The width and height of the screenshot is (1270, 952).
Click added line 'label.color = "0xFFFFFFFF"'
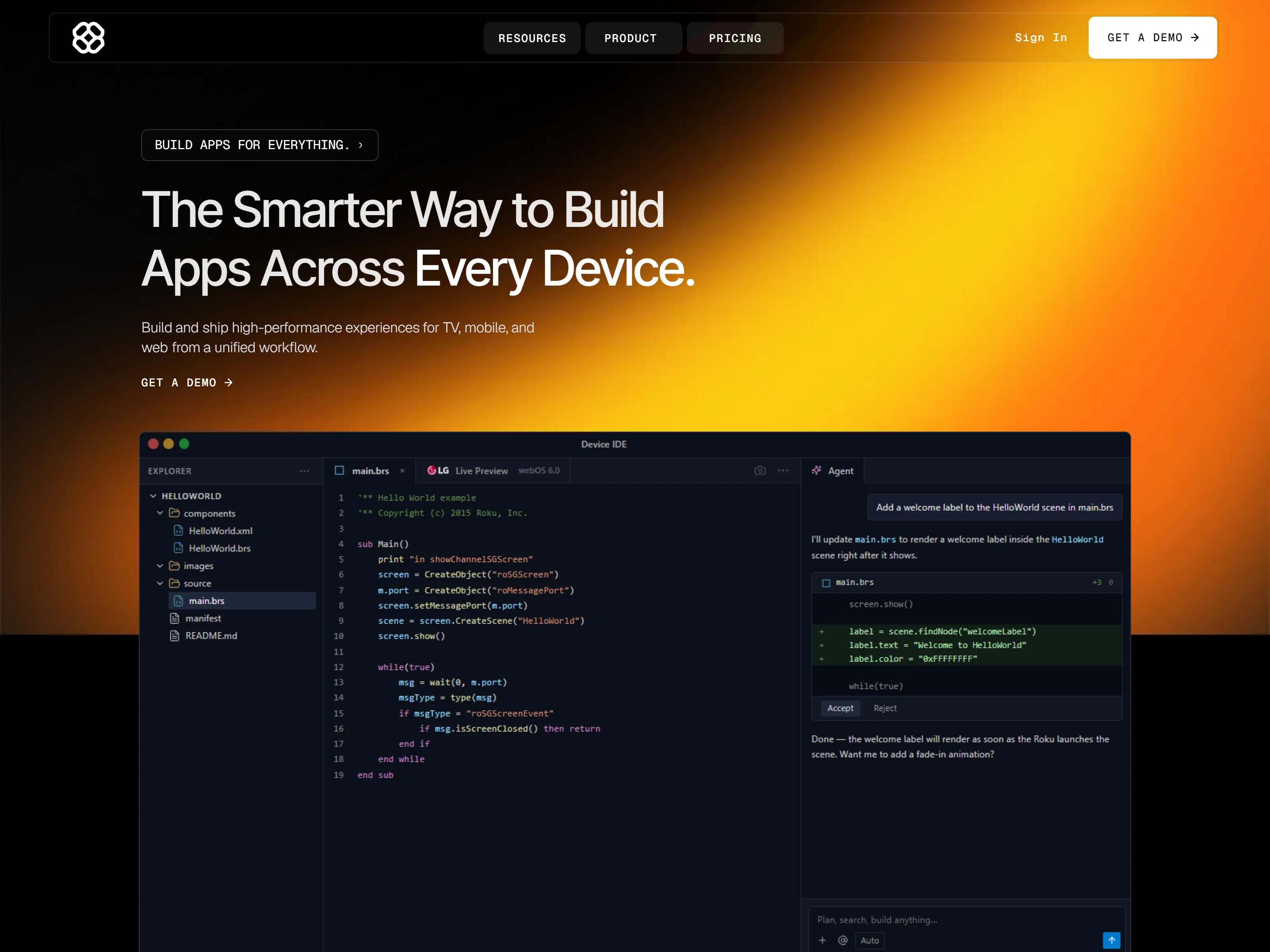(913, 659)
